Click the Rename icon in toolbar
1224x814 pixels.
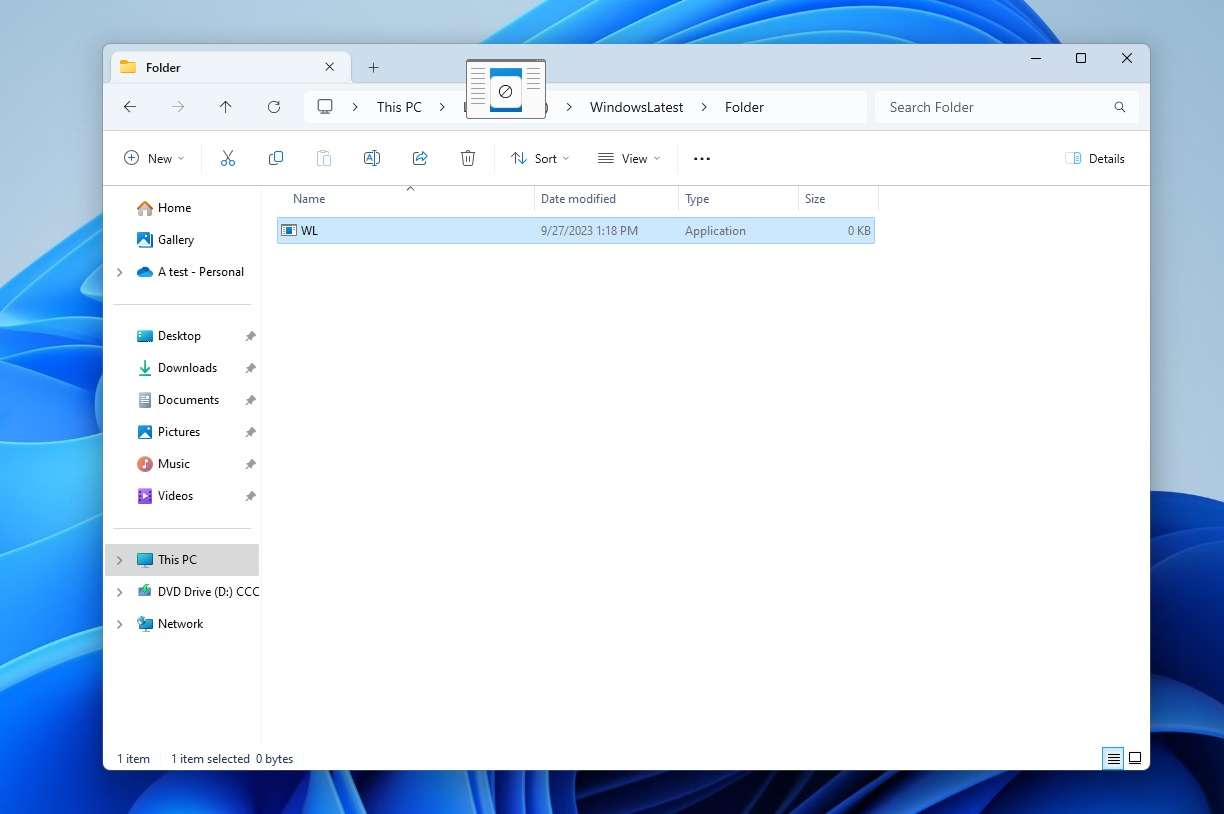(x=372, y=158)
